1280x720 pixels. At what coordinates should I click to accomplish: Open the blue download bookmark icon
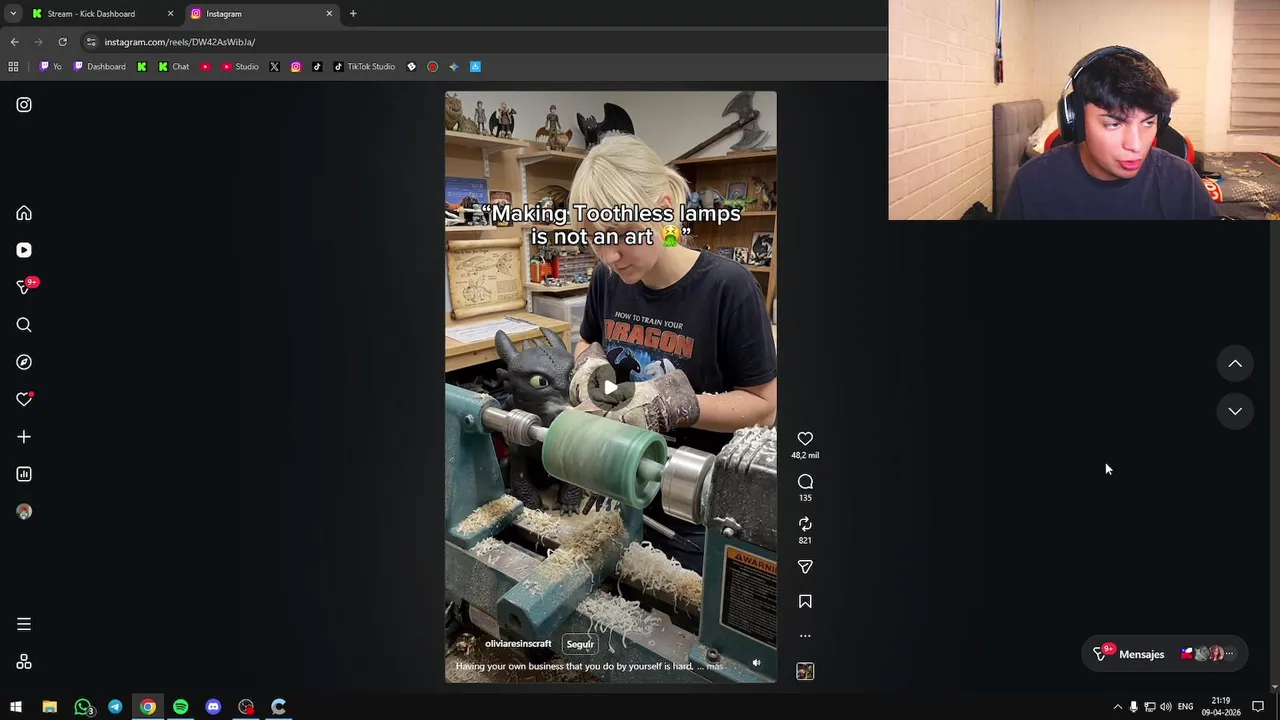pos(475,67)
